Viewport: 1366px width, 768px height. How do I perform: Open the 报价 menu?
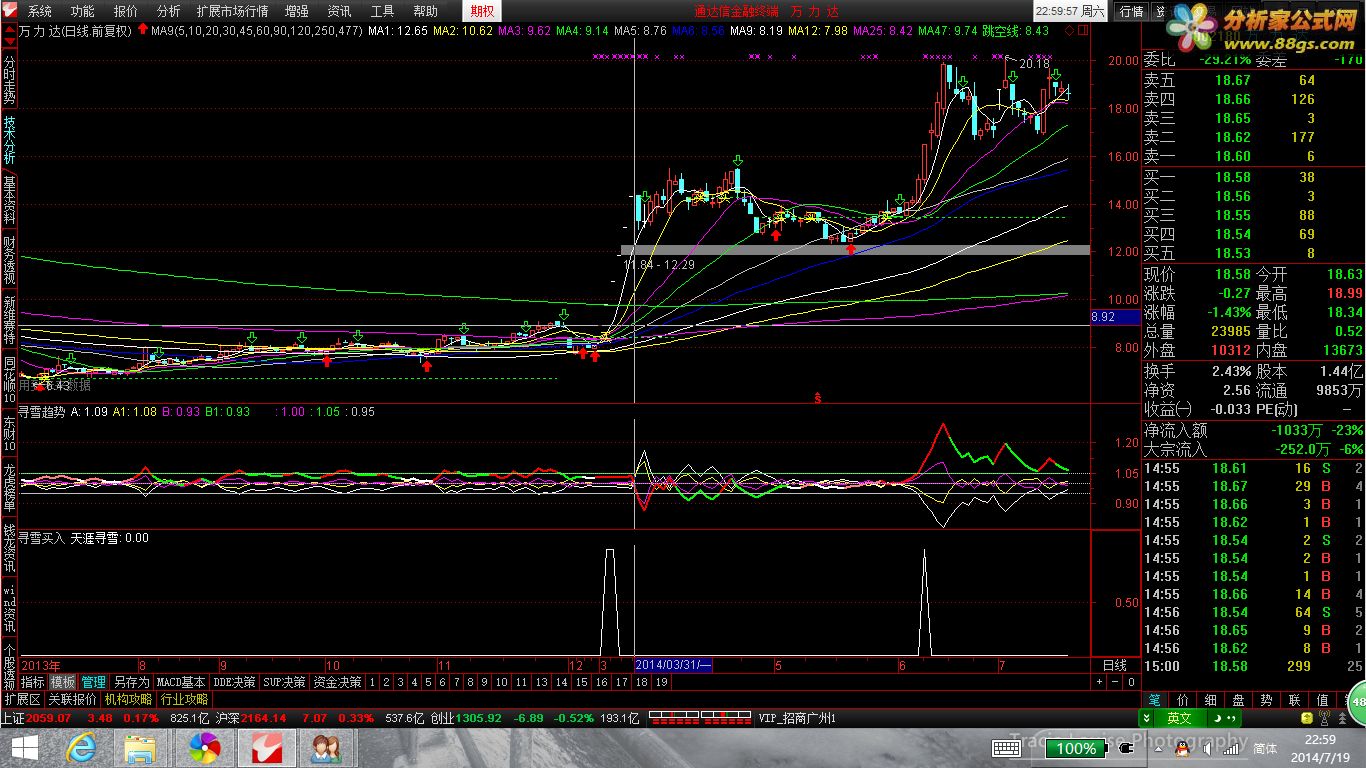coord(126,11)
